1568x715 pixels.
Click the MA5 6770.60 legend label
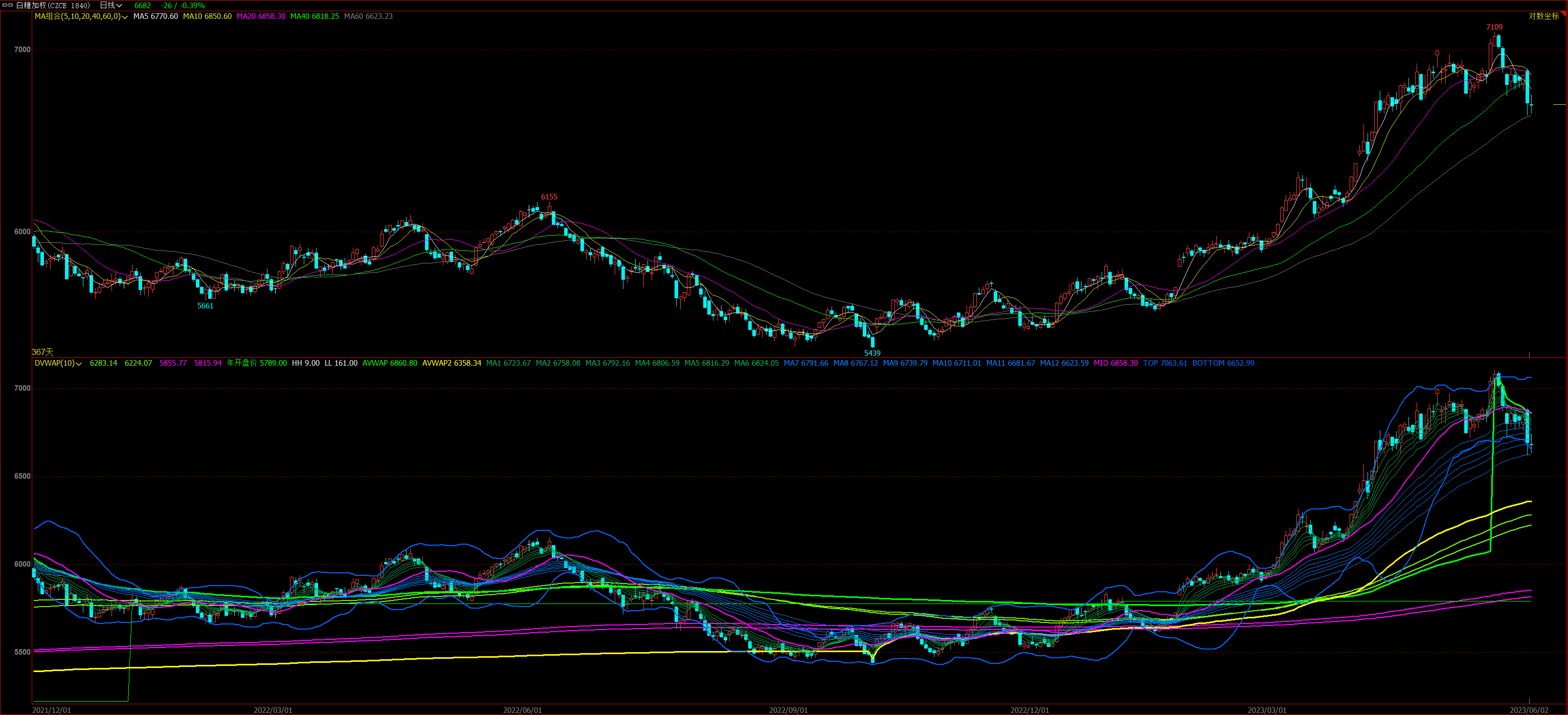point(155,16)
